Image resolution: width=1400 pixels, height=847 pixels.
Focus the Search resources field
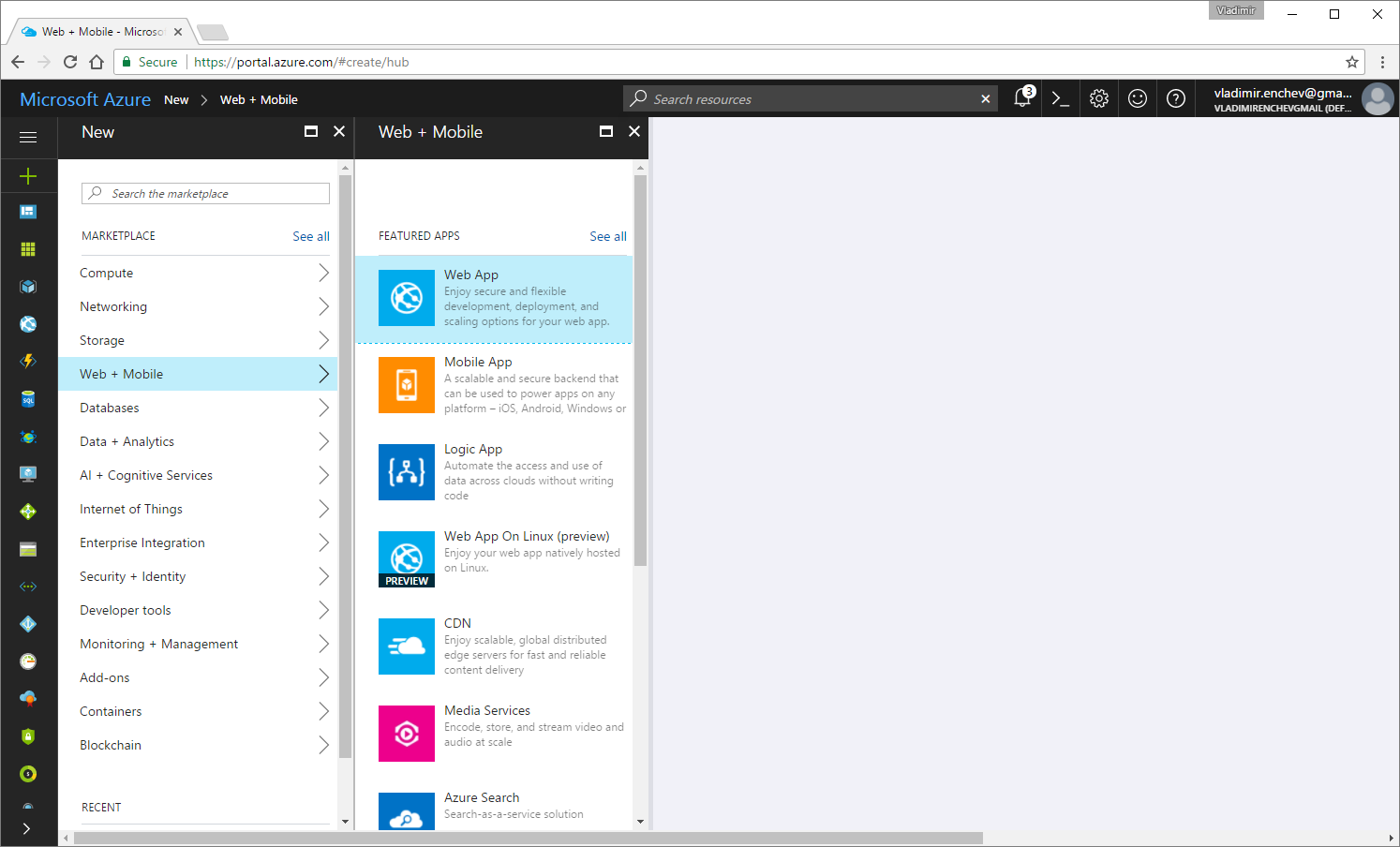click(811, 98)
